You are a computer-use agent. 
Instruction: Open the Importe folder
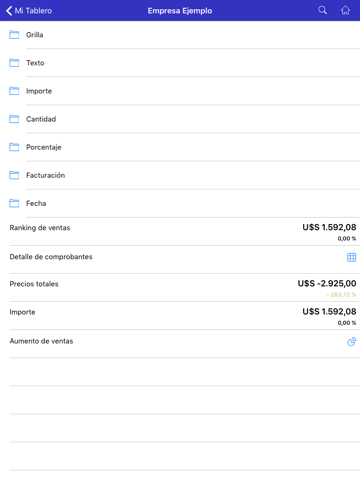coord(180,91)
